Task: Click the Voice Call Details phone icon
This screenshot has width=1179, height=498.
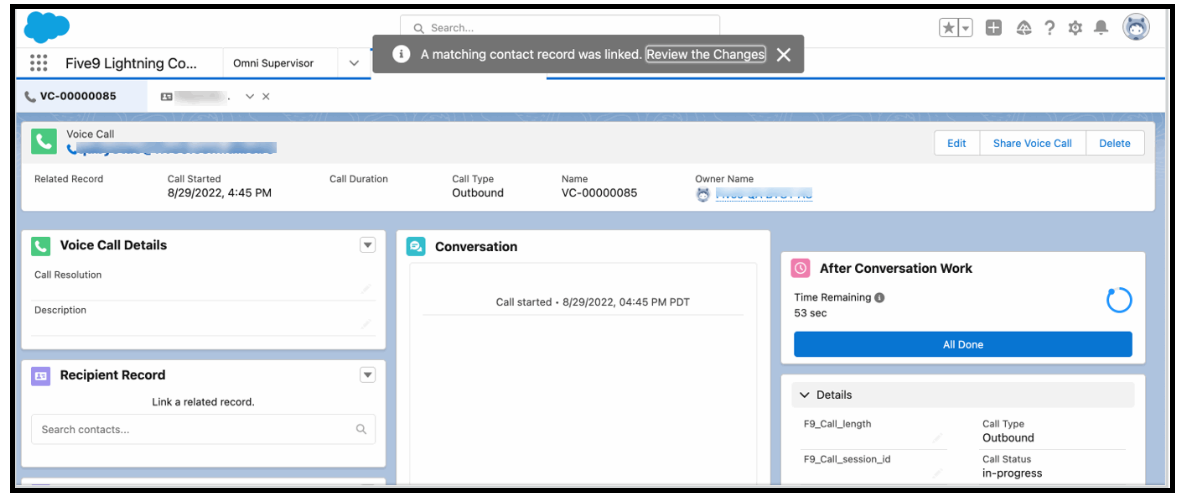Action: click(41, 245)
